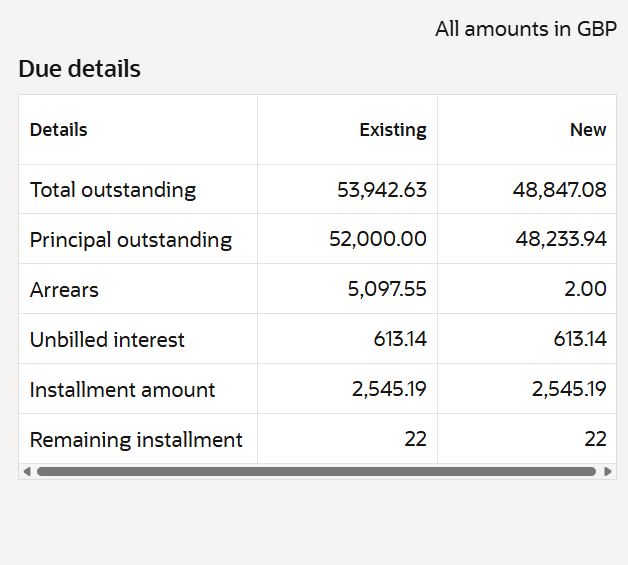The image size is (628, 565).
Task: Click the Remaining installment row label
Action: point(136,440)
